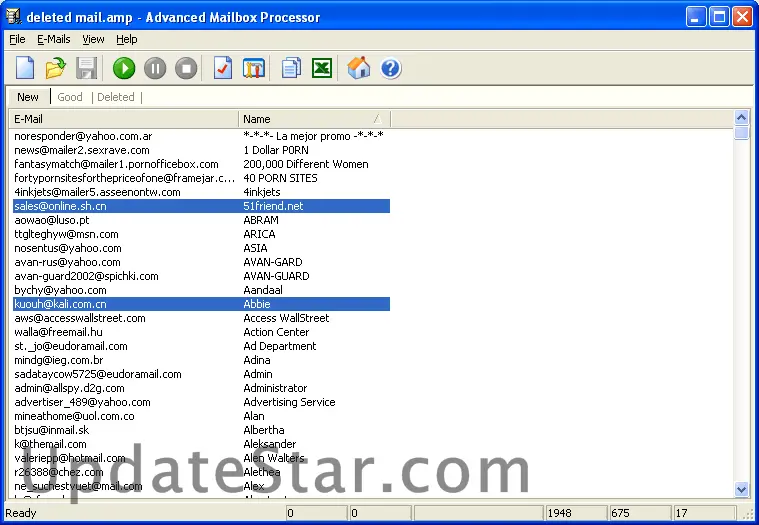Open the E-Mails menu
This screenshot has width=759, height=525.
54,39
